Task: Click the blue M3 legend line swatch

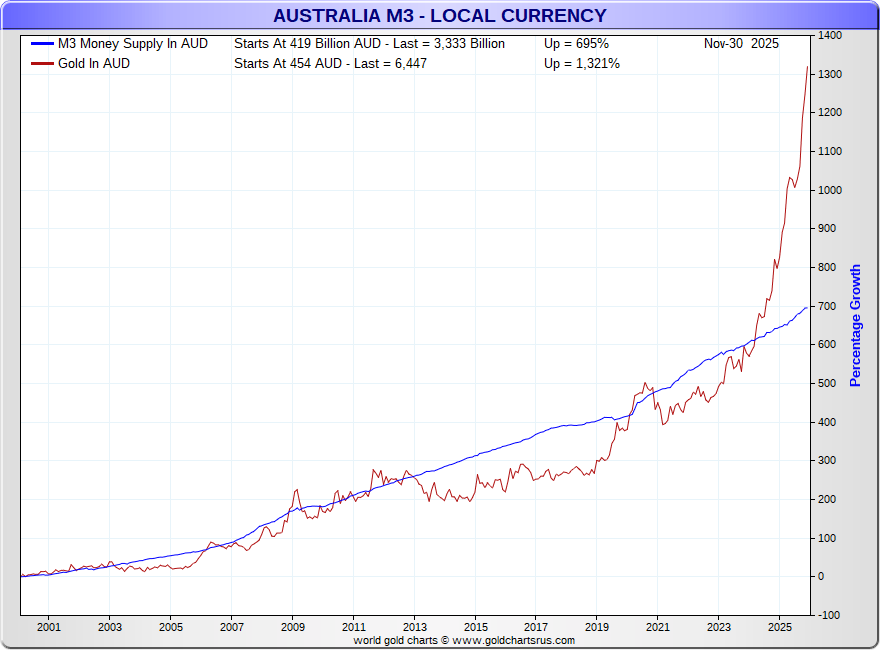Action: click(x=42, y=44)
